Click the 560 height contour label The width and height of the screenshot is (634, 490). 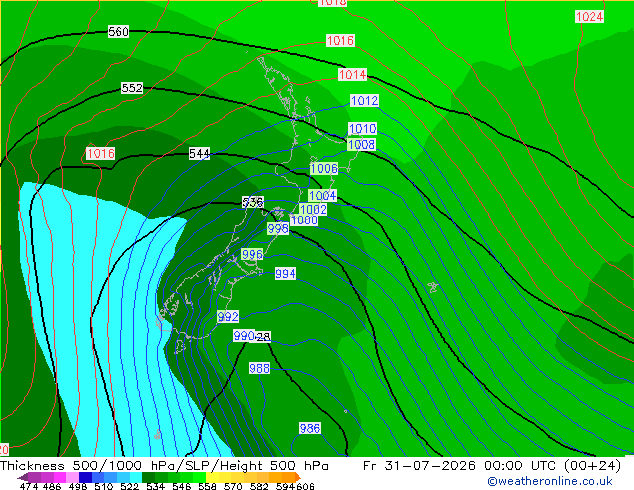tap(118, 32)
